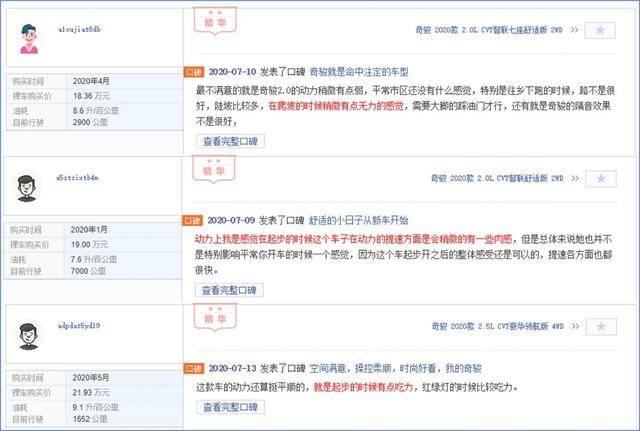Screen dimensions: 640x431
Task: Open review title 舒适的小日子从新车开始
Action: click(x=358, y=220)
